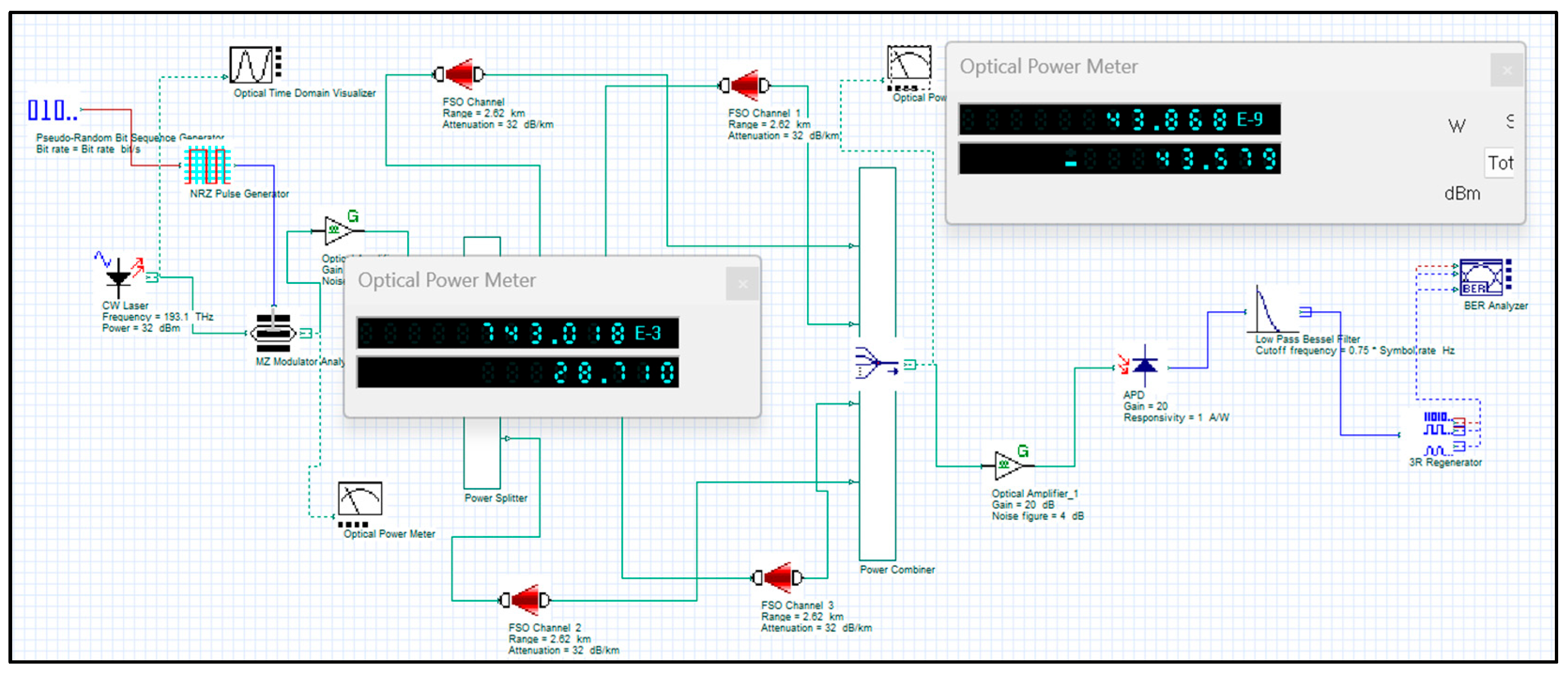Select the FSO Channel 2 horn icon
The width and height of the screenshot is (1568, 673).
pos(525,600)
